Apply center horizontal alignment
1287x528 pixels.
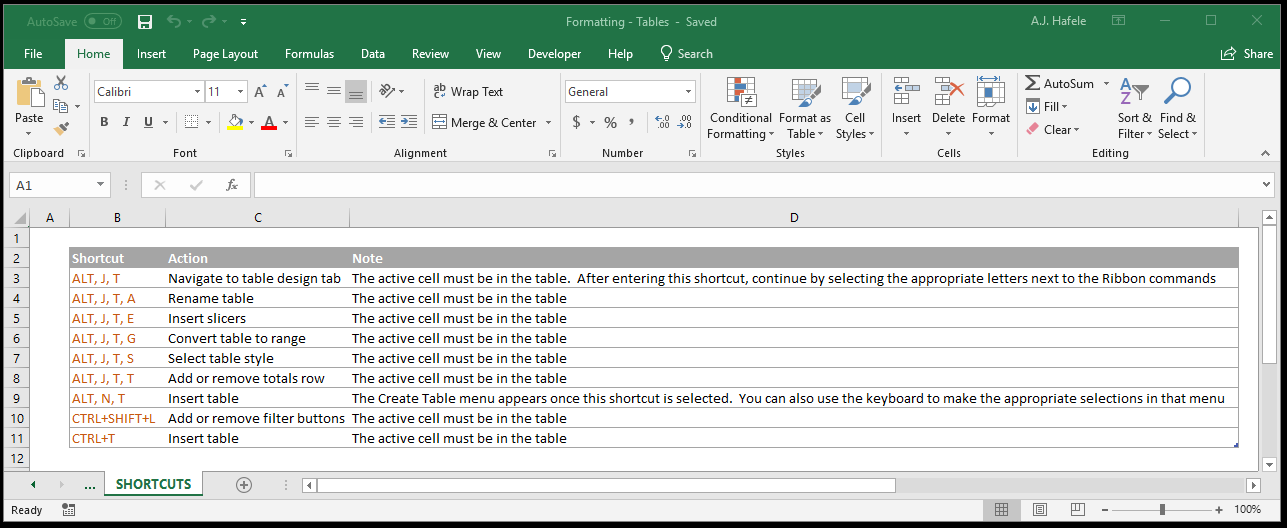[x=333, y=122]
